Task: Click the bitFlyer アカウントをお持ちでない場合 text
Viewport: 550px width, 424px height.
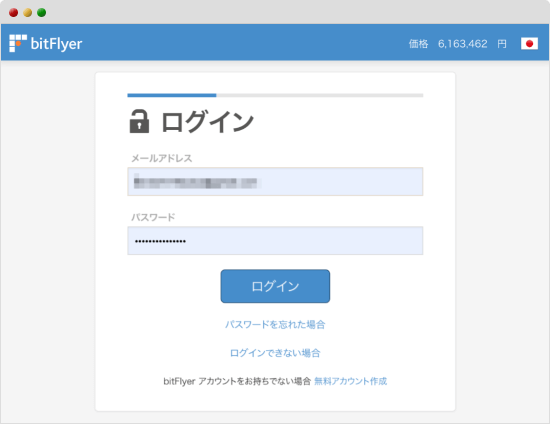Action: click(237, 381)
